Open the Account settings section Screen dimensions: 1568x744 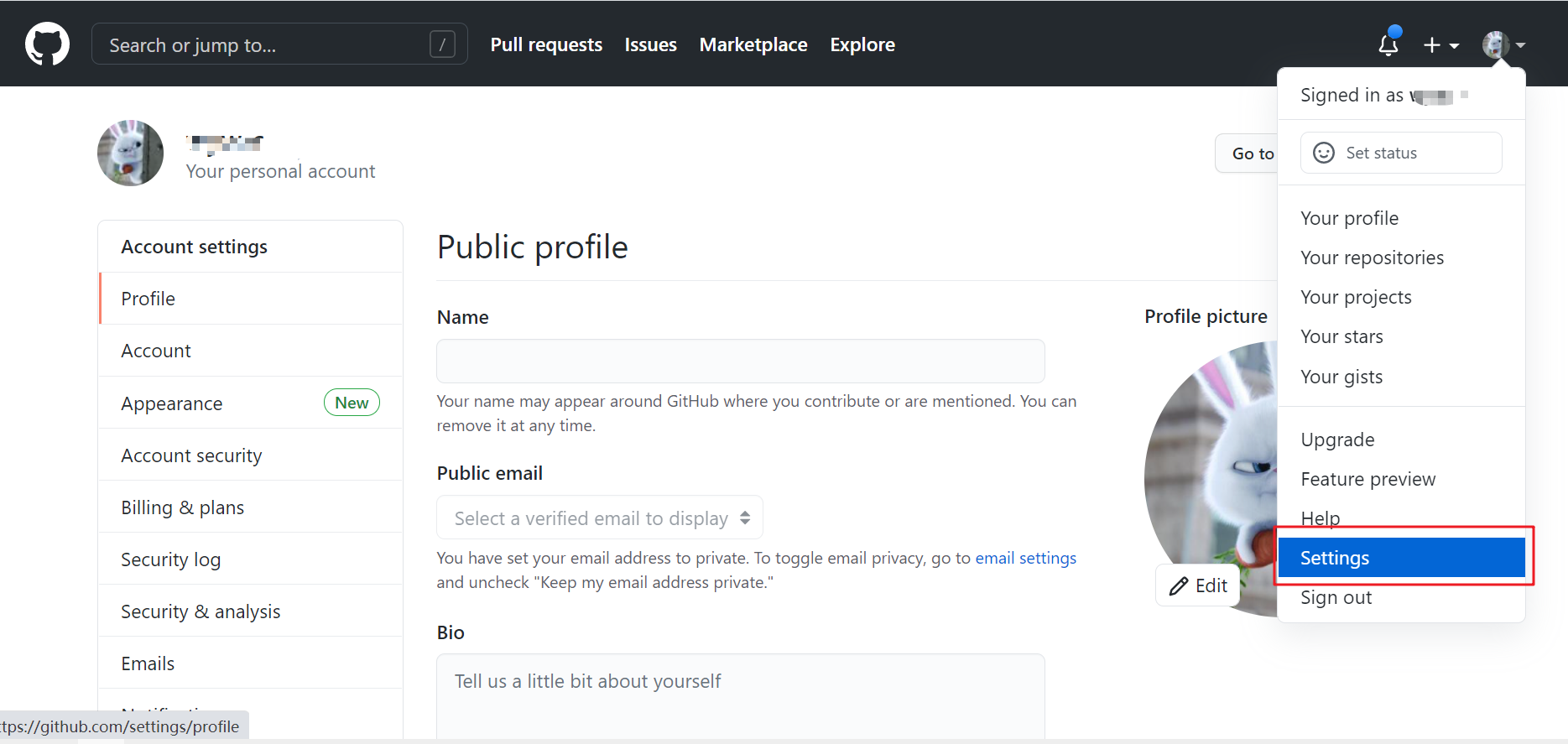coord(251,351)
